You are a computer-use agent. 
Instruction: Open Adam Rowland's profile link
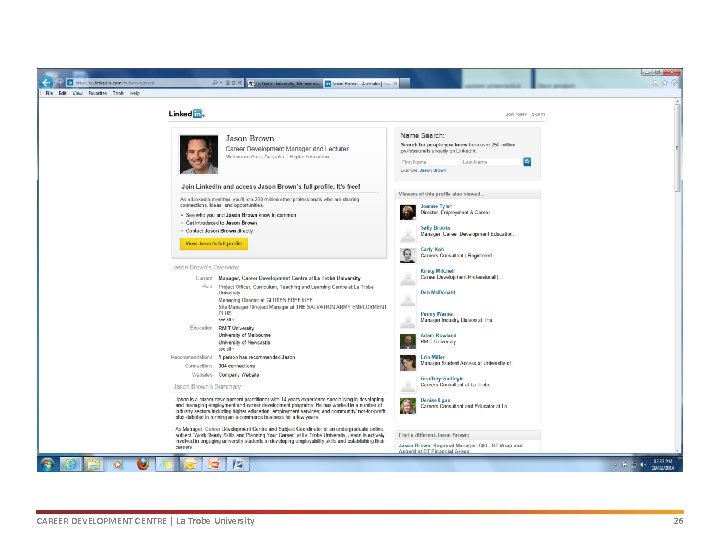click(x=439, y=336)
